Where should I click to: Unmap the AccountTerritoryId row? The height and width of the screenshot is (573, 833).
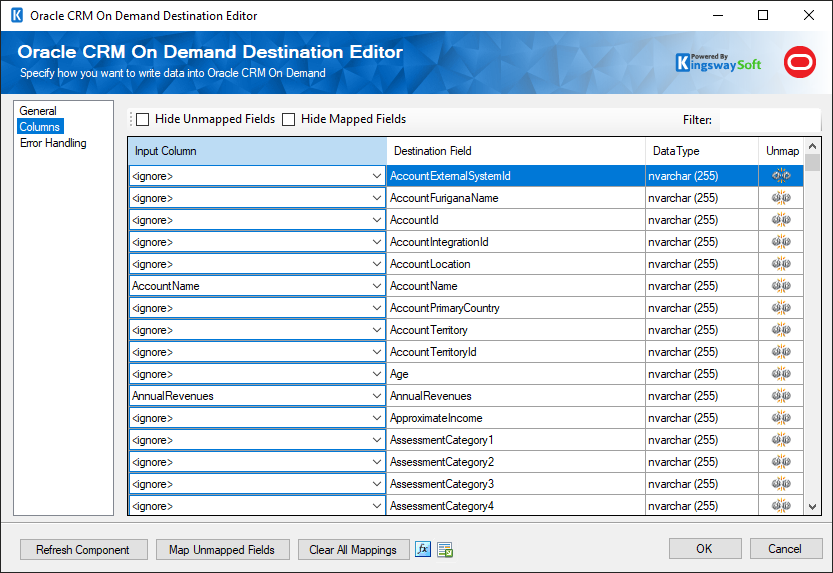tap(781, 352)
